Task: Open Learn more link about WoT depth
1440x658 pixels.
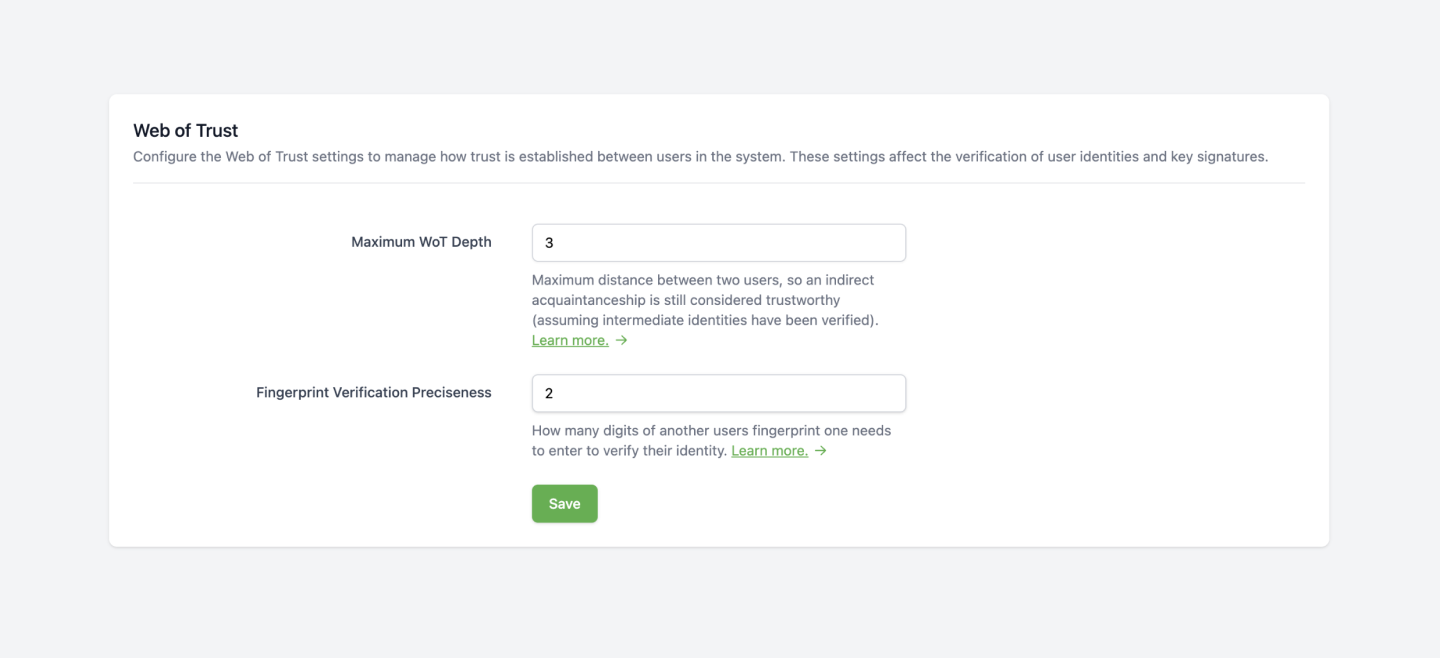Action: click(570, 340)
